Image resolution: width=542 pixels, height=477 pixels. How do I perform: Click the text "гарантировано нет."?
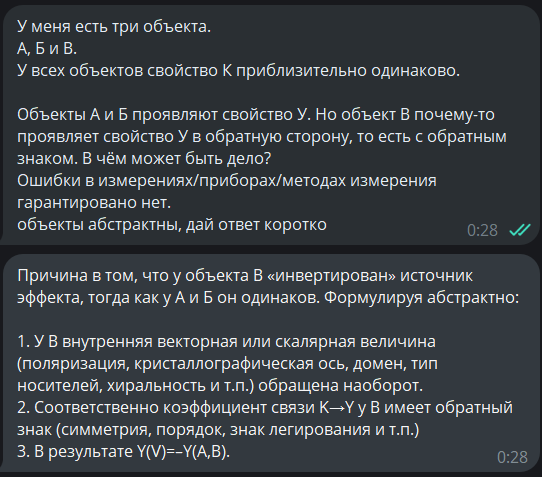pos(94,203)
